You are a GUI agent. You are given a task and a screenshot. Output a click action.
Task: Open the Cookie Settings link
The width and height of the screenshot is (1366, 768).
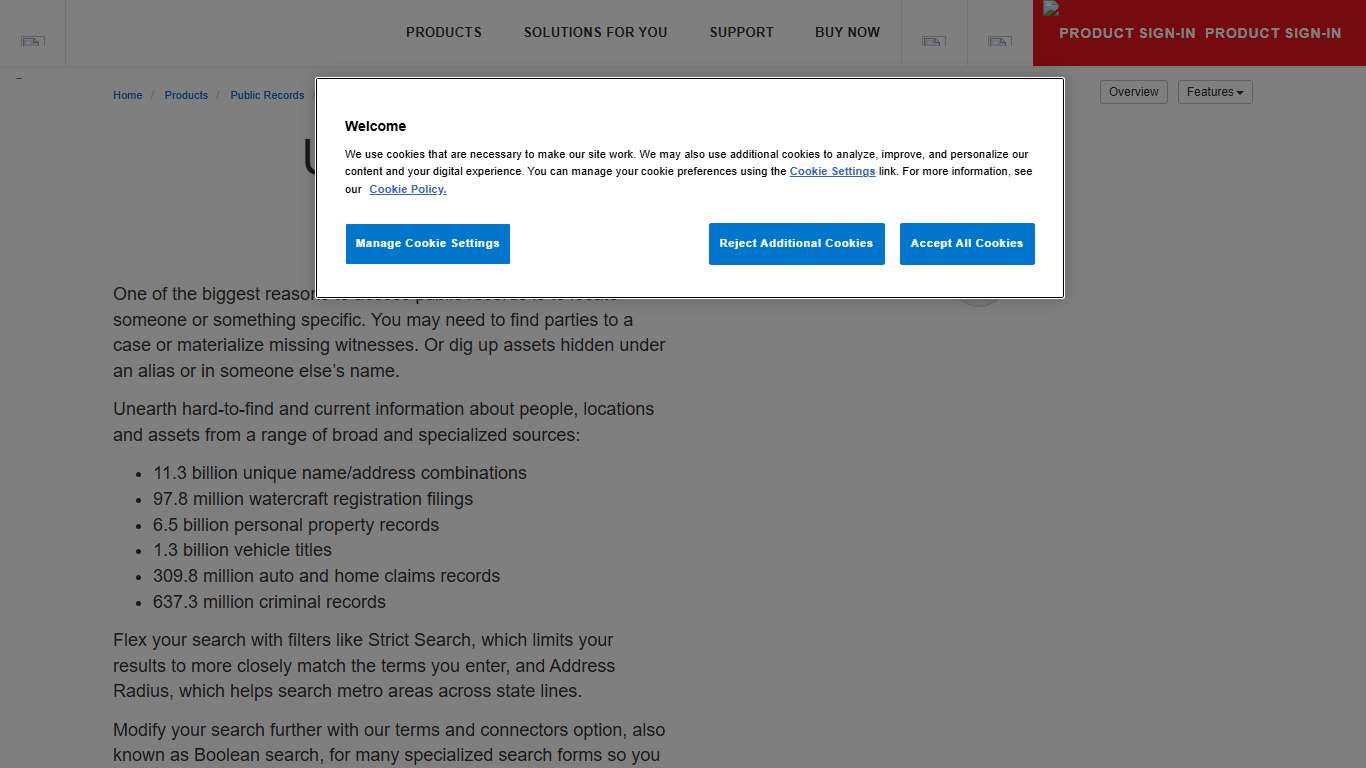(832, 171)
